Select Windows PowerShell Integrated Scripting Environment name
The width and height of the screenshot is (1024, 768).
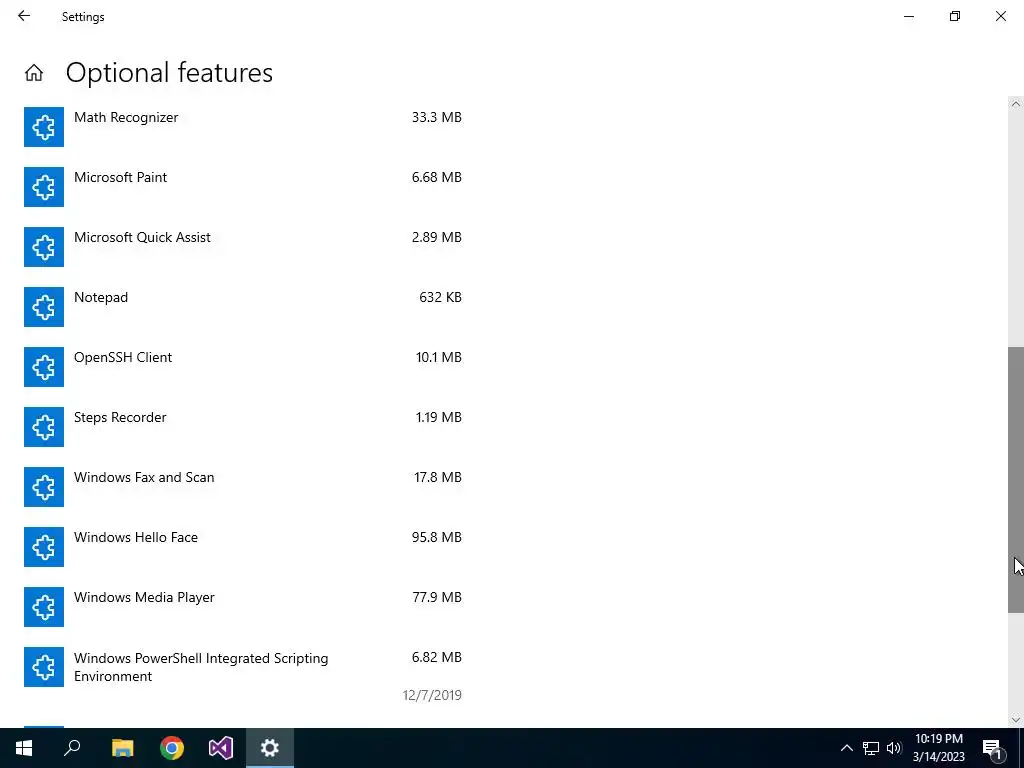201,667
